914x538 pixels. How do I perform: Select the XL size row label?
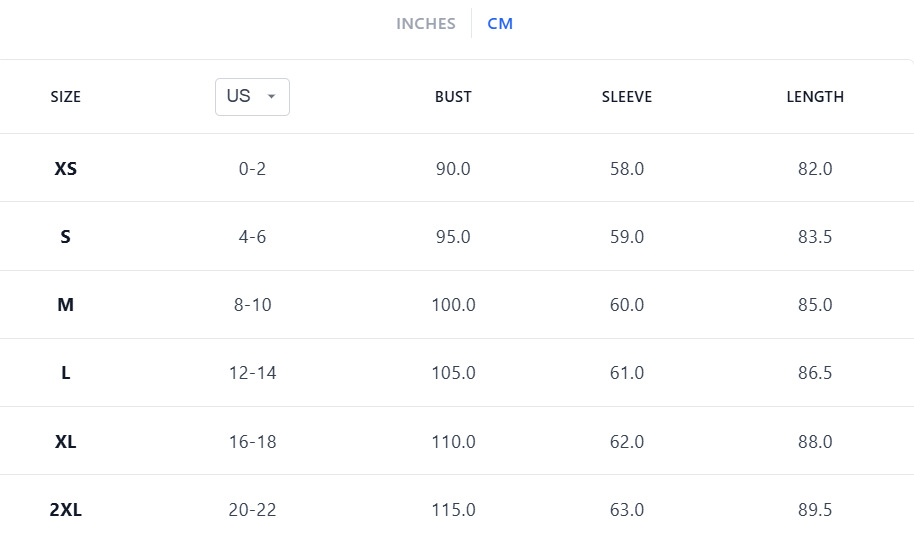pos(66,441)
